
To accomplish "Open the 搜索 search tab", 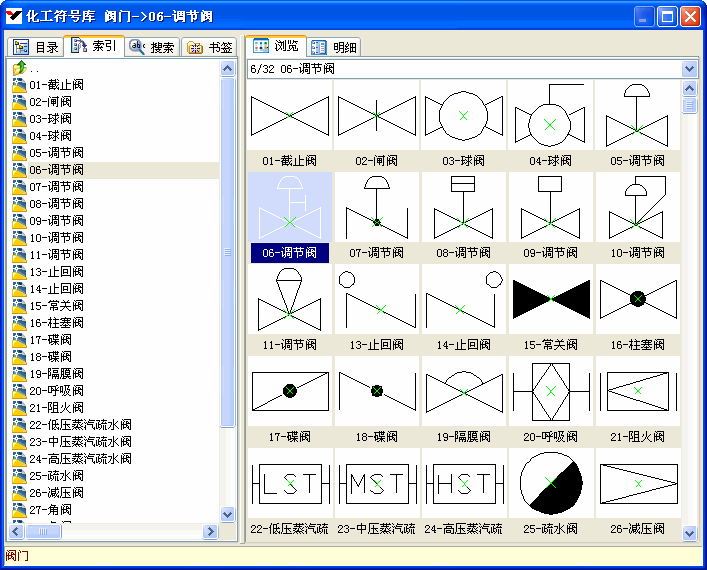I will coord(152,47).
